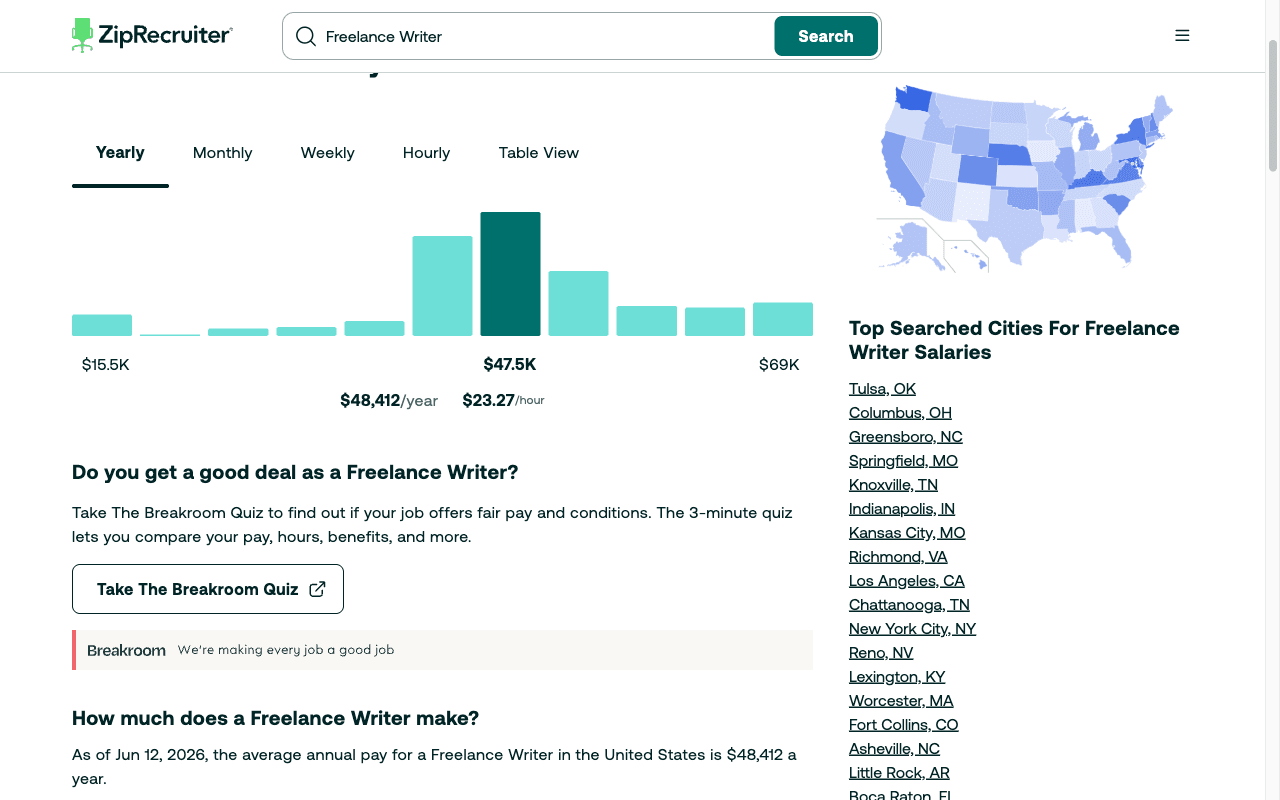This screenshot has height=800, width=1280.
Task: Click the $23.27/hour value
Action: tap(503, 400)
